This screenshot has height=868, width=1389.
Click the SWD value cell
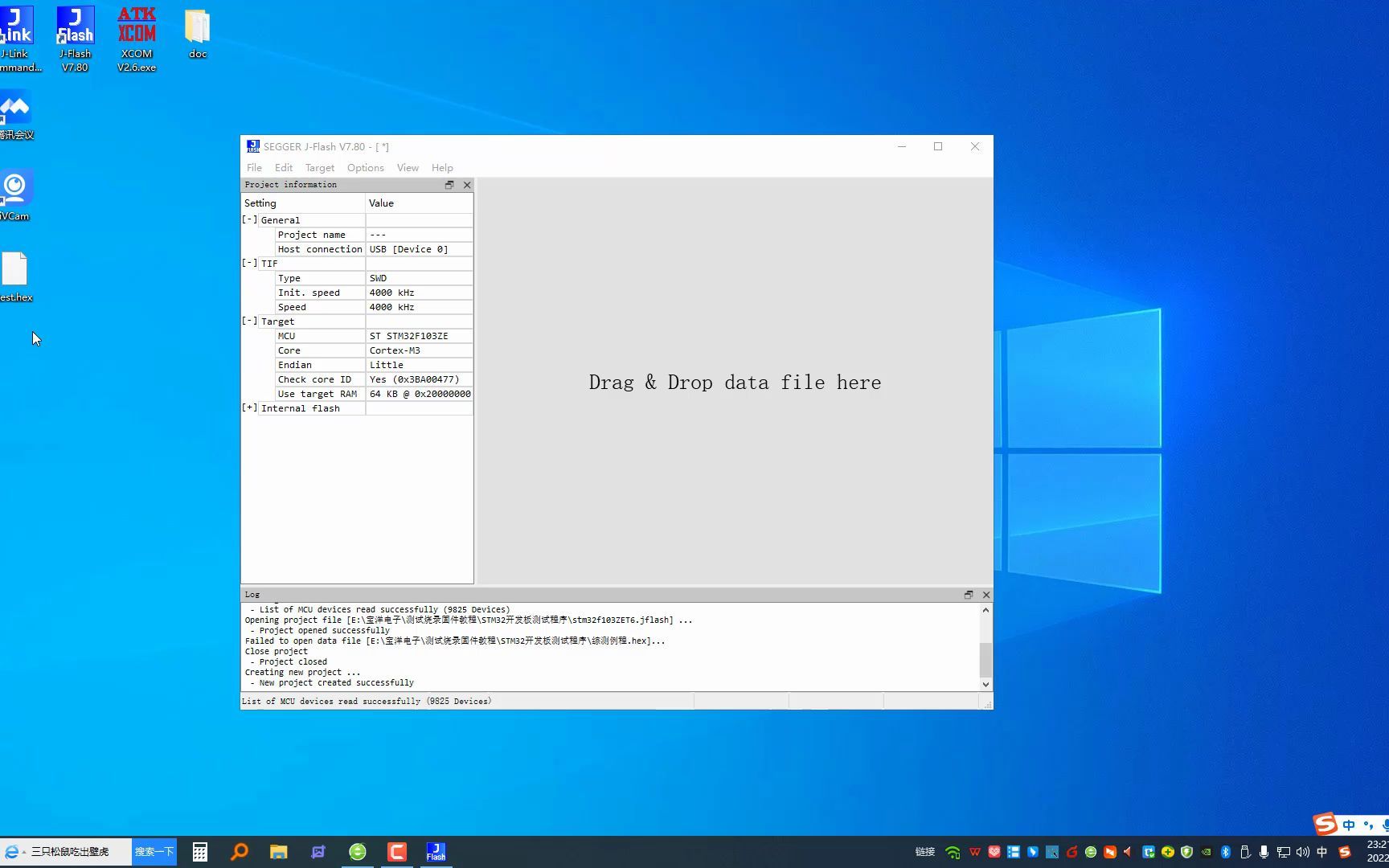pos(419,278)
